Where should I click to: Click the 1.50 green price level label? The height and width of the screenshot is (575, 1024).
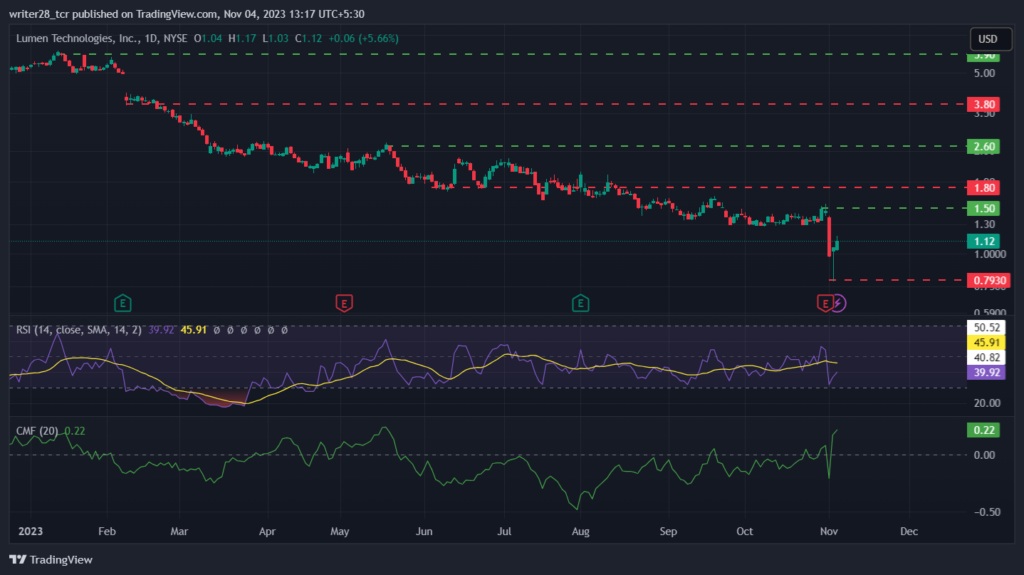[984, 208]
